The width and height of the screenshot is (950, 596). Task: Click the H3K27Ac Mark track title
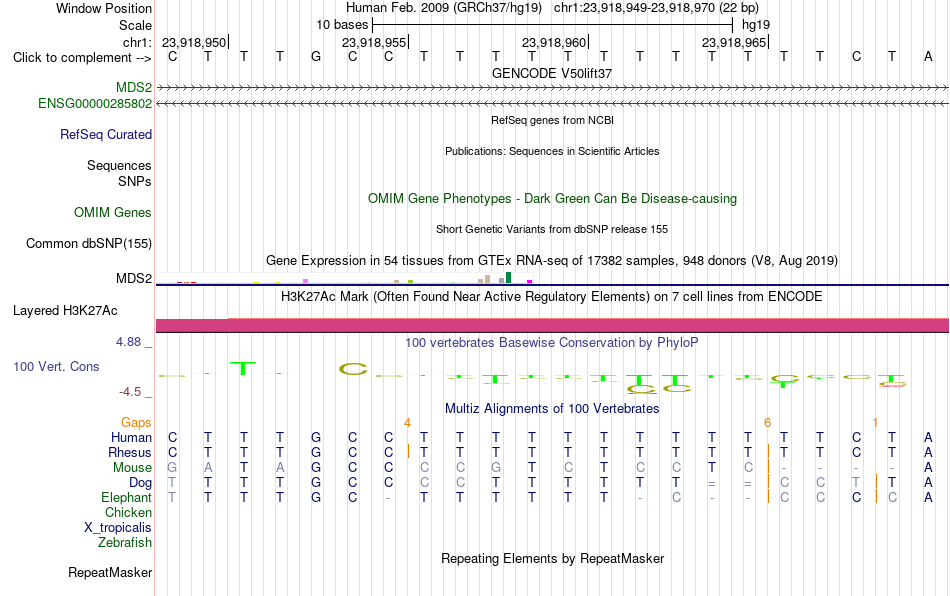pos(552,297)
